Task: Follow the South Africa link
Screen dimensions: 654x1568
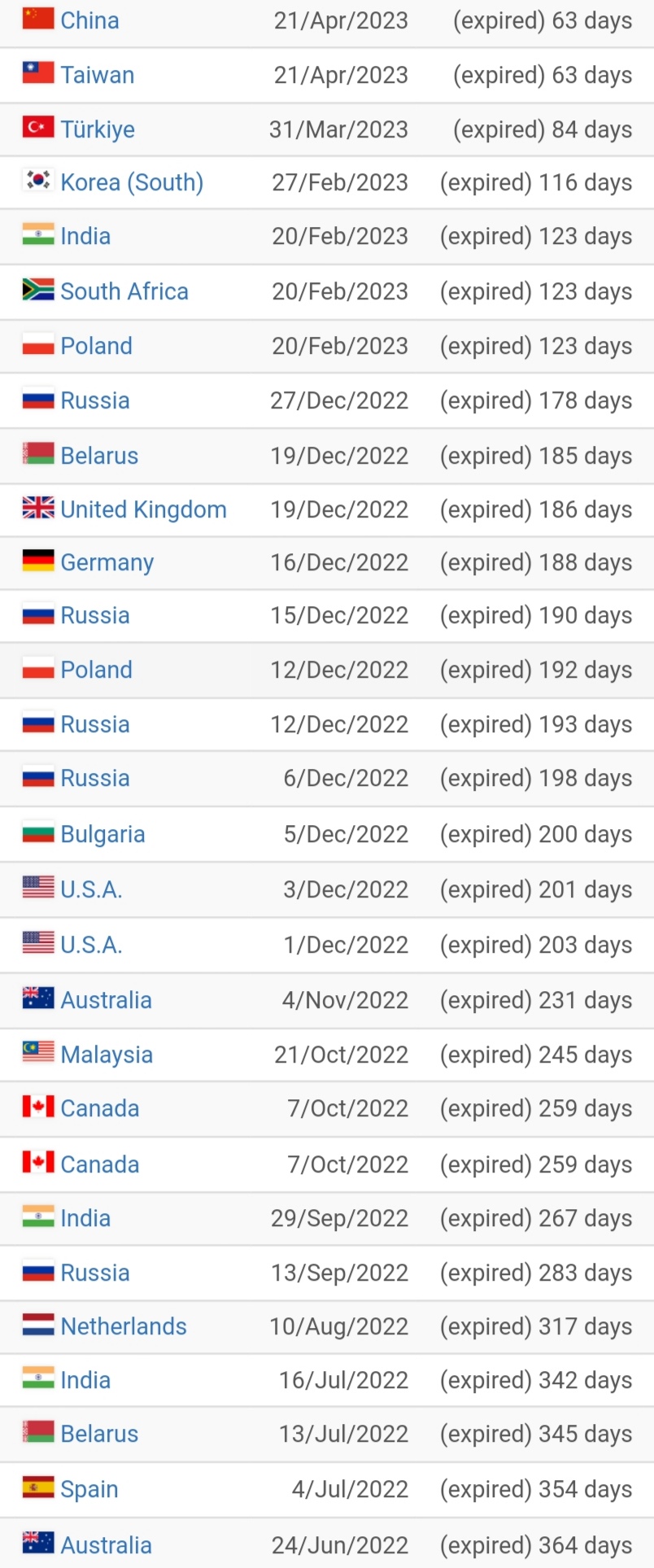Action: (124, 291)
